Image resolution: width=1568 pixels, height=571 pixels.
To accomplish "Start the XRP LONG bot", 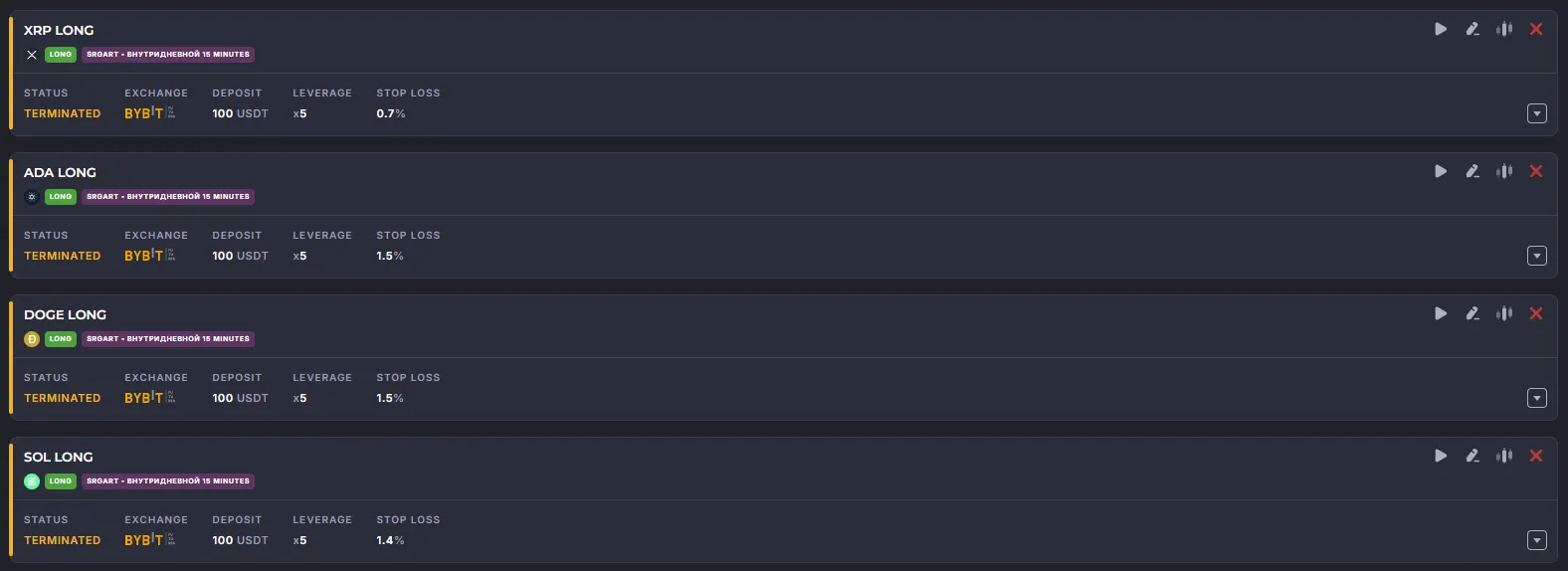I will (1441, 29).
